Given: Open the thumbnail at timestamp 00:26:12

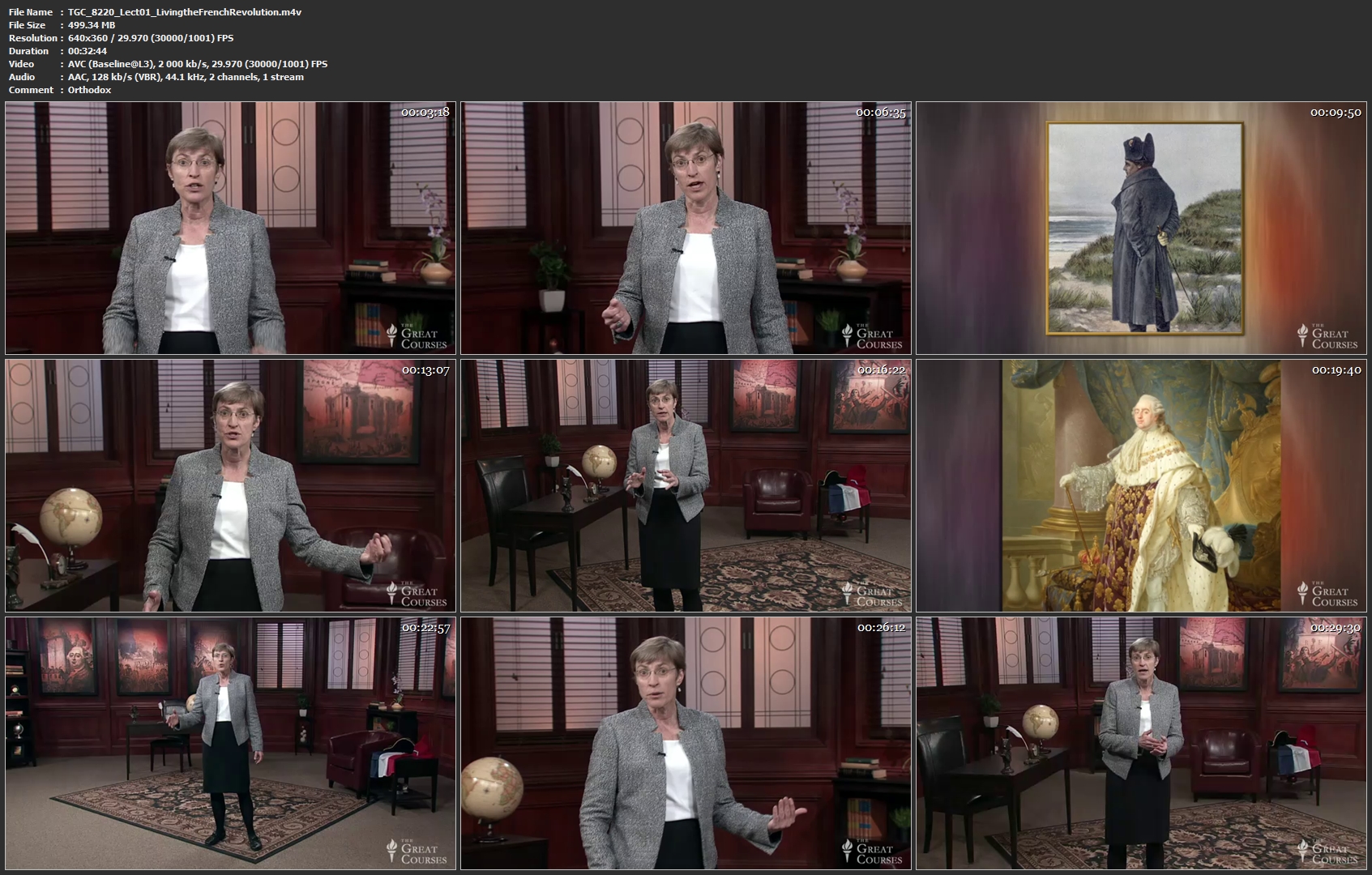Looking at the screenshot, I should click(x=686, y=743).
